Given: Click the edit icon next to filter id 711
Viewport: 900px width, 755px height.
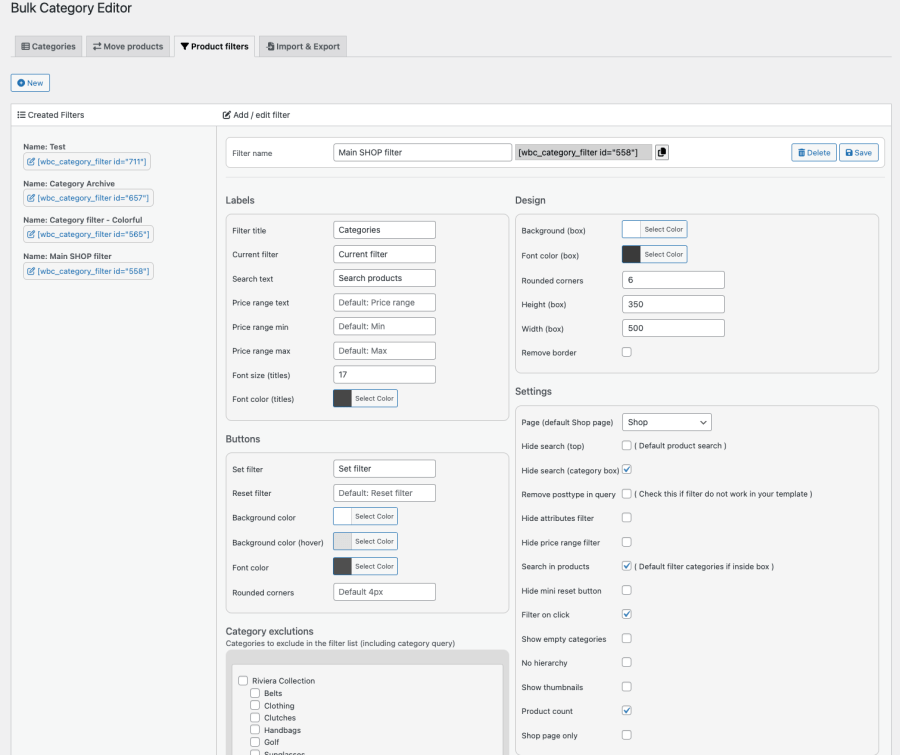Looking at the screenshot, I should coord(33,161).
